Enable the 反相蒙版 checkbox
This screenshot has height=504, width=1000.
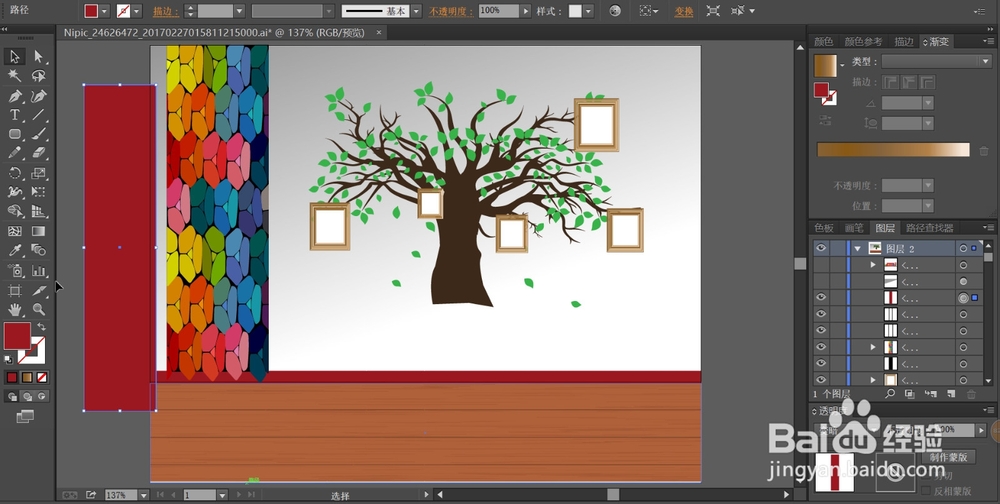926,491
